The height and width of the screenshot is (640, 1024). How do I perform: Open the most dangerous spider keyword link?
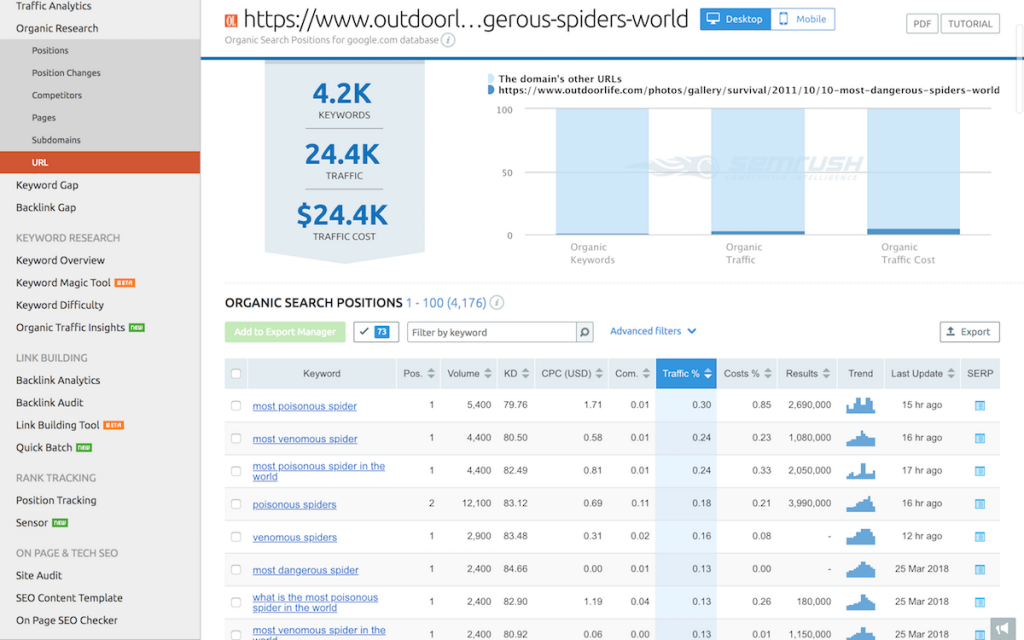305,570
